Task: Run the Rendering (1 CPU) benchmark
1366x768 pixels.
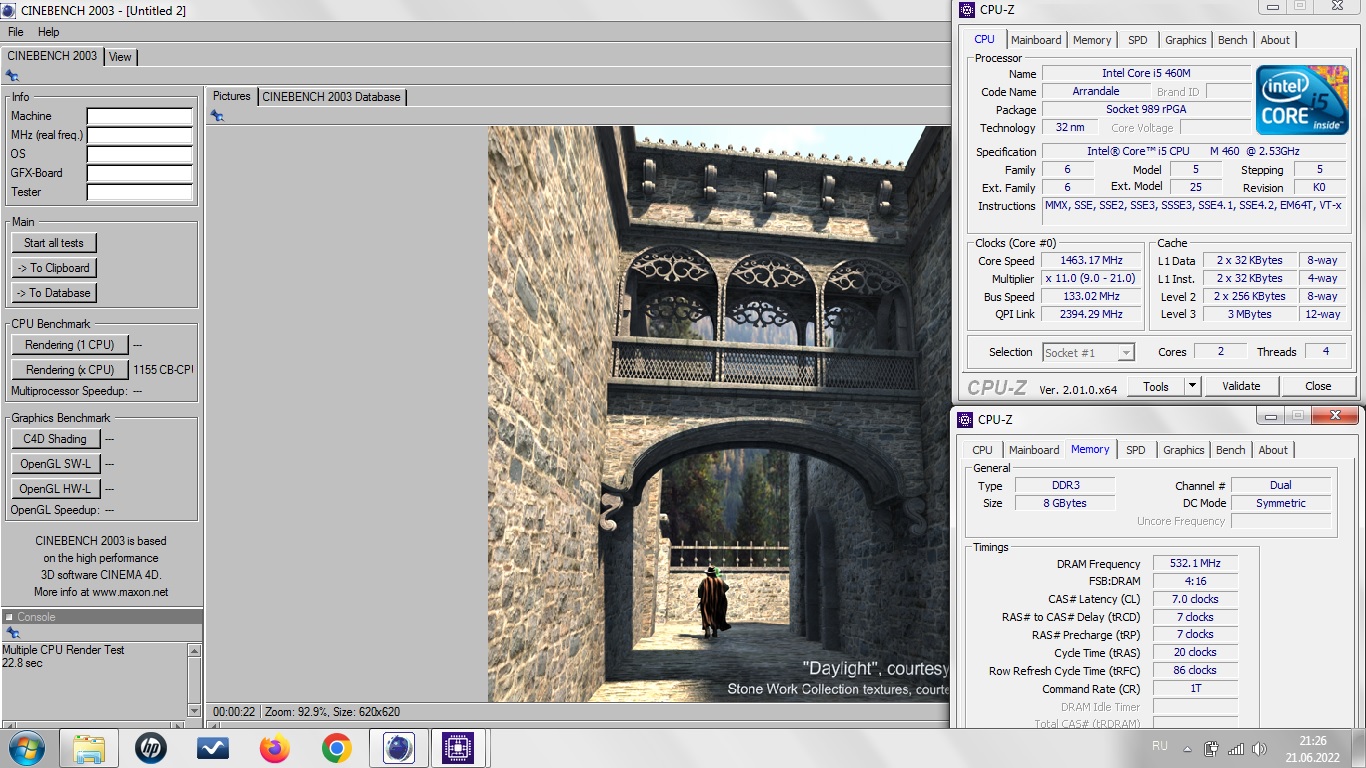Action: (x=70, y=345)
